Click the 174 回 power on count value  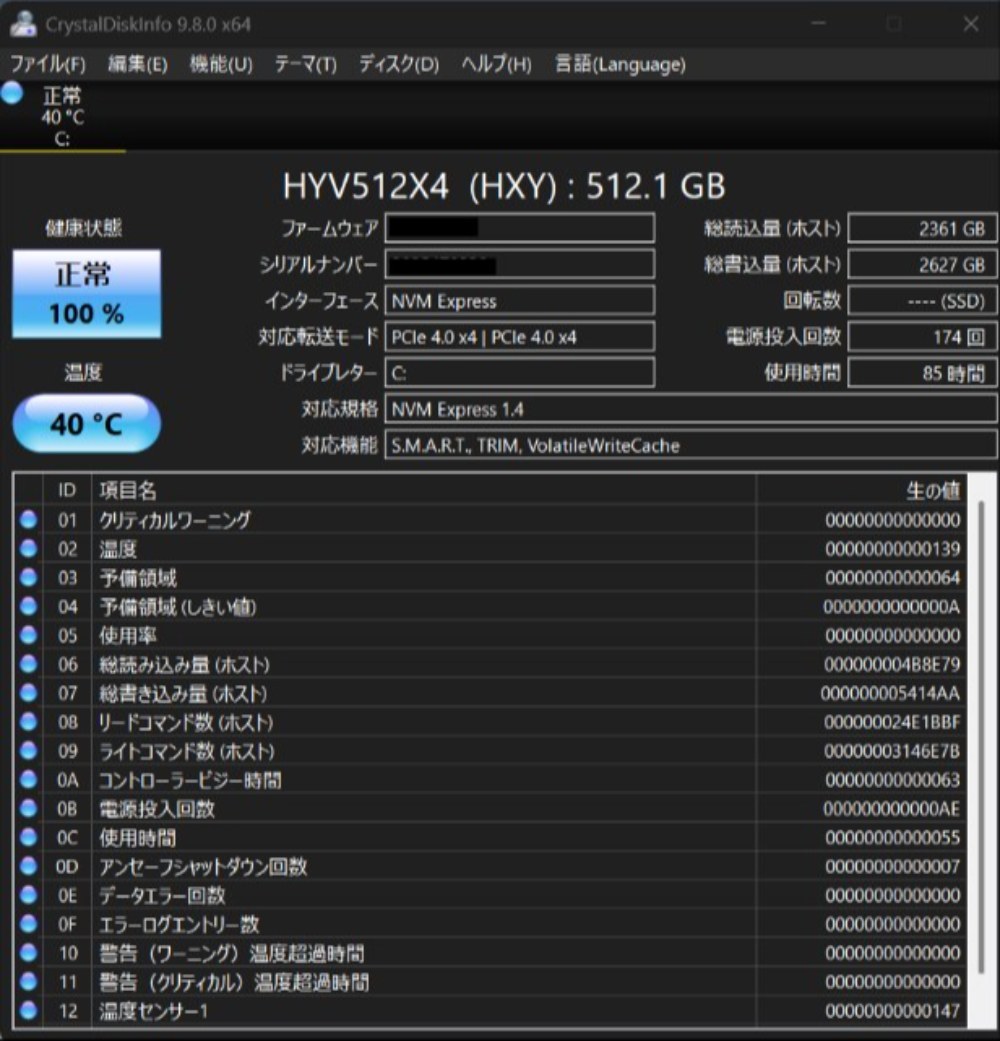coord(923,337)
